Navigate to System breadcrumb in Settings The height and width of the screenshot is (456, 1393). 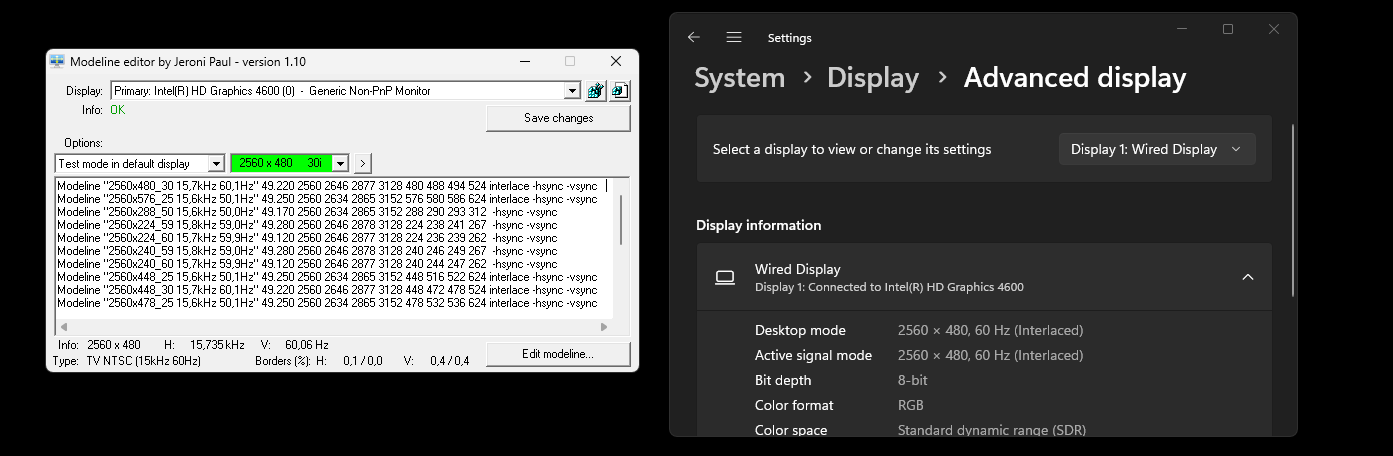click(x=739, y=78)
